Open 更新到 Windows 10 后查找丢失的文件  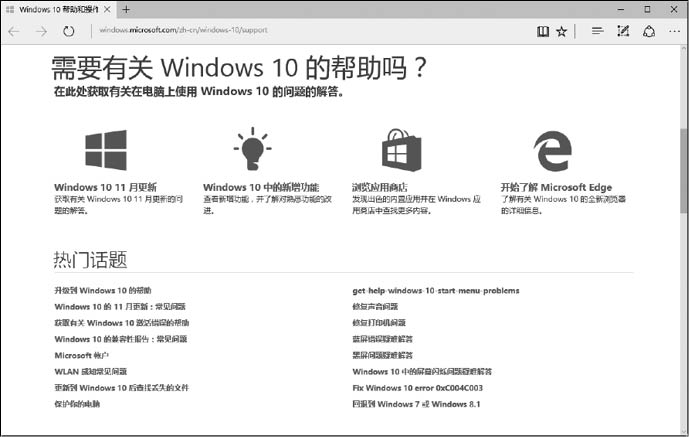121,388
